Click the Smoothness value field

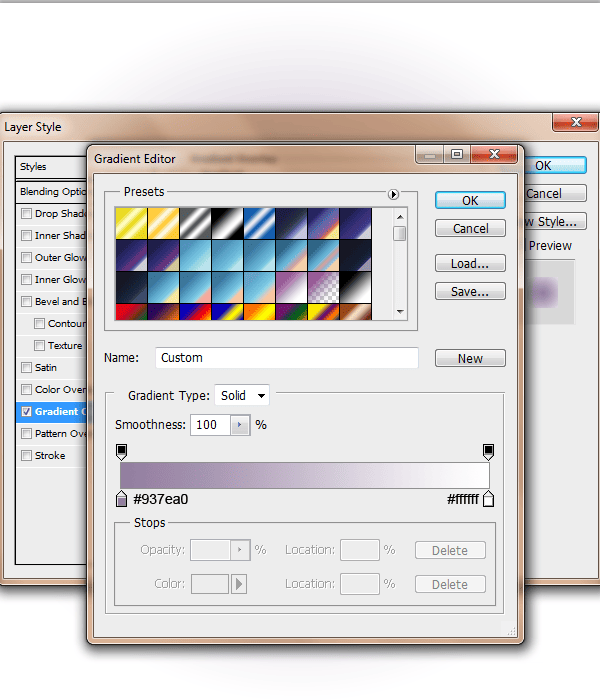point(210,425)
